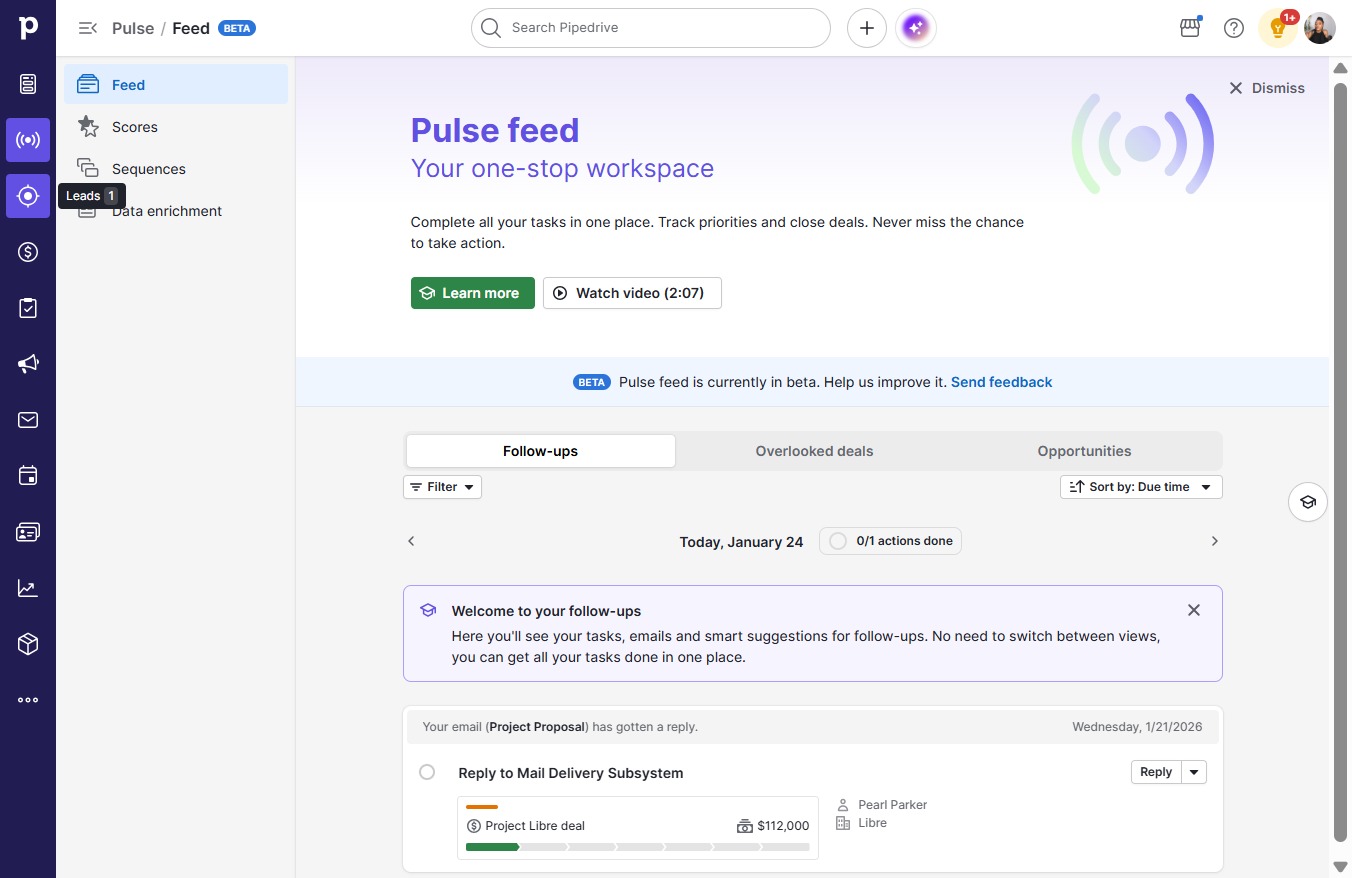Click the Reply to Mail Delivery Subsystem title
The width and height of the screenshot is (1352, 878).
(571, 773)
